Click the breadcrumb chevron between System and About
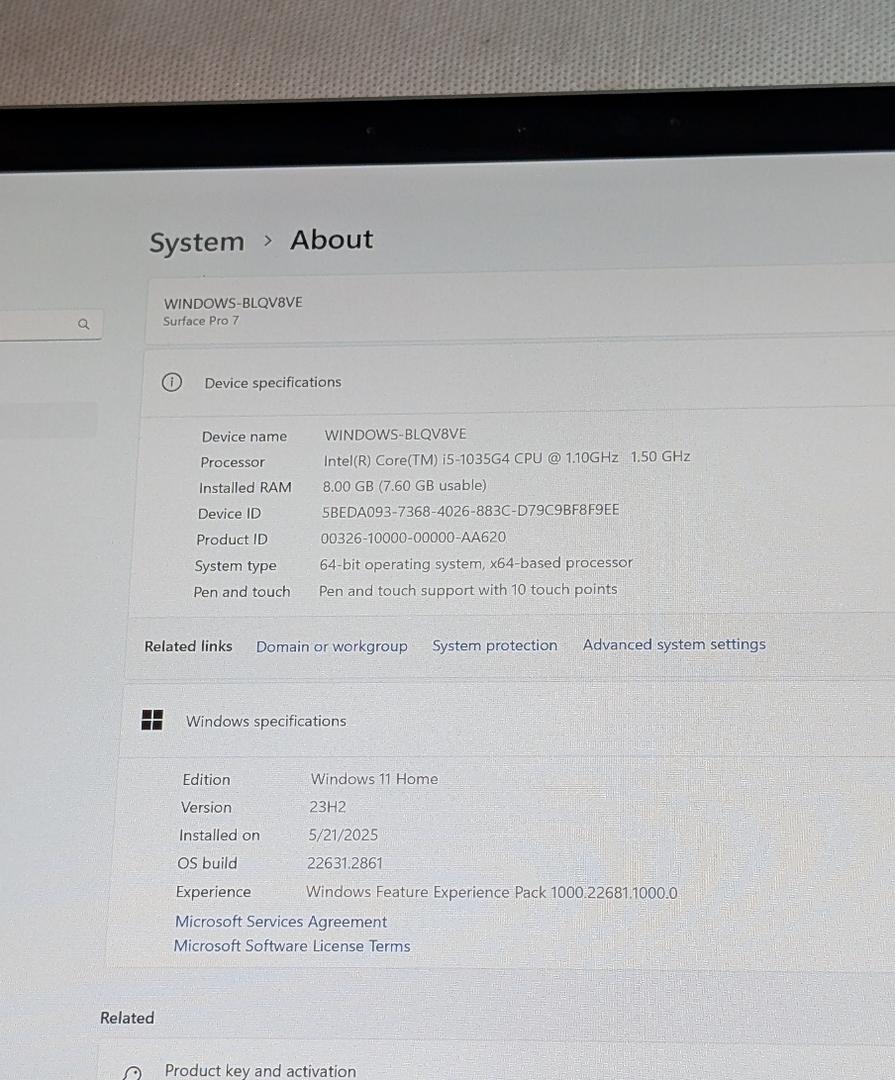Screen dimensions: 895x1080 (268, 241)
